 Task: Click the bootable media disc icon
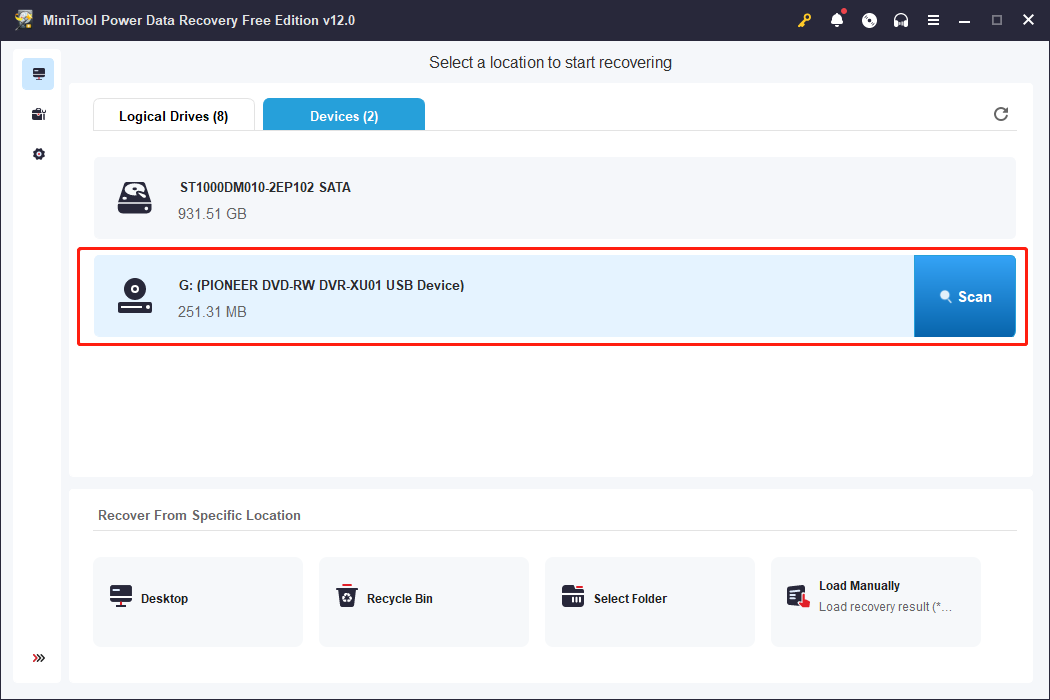pyautogui.click(x=869, y=20)
